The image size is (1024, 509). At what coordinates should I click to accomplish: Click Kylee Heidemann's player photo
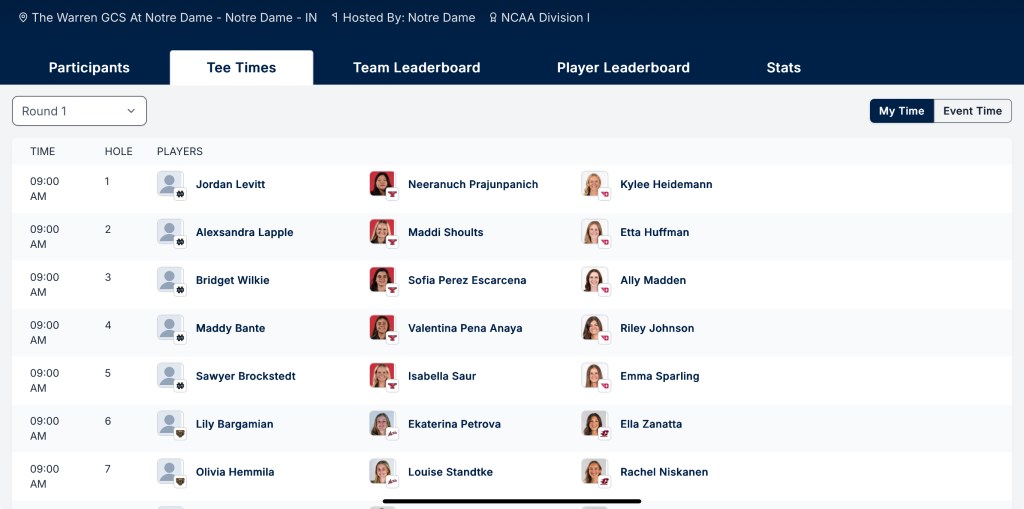click(x=594, y=184)
